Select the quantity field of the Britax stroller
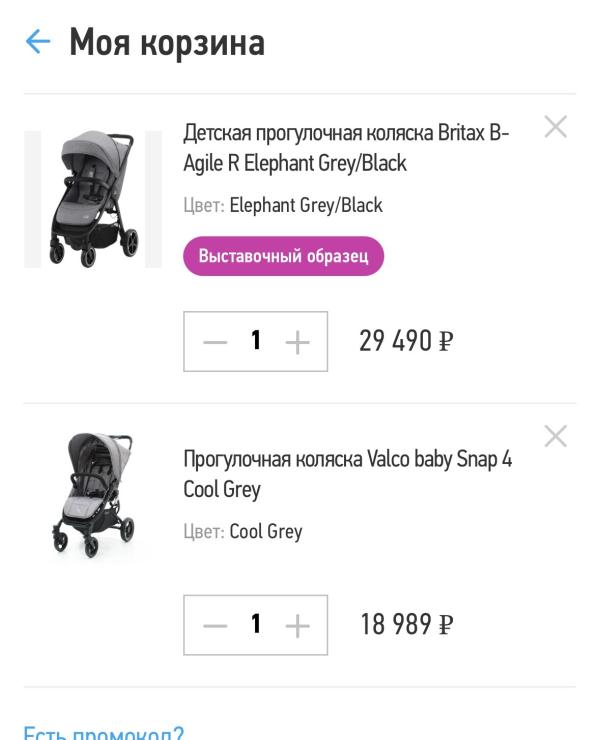This screenshot has height=740, width=600. (256, 342)
